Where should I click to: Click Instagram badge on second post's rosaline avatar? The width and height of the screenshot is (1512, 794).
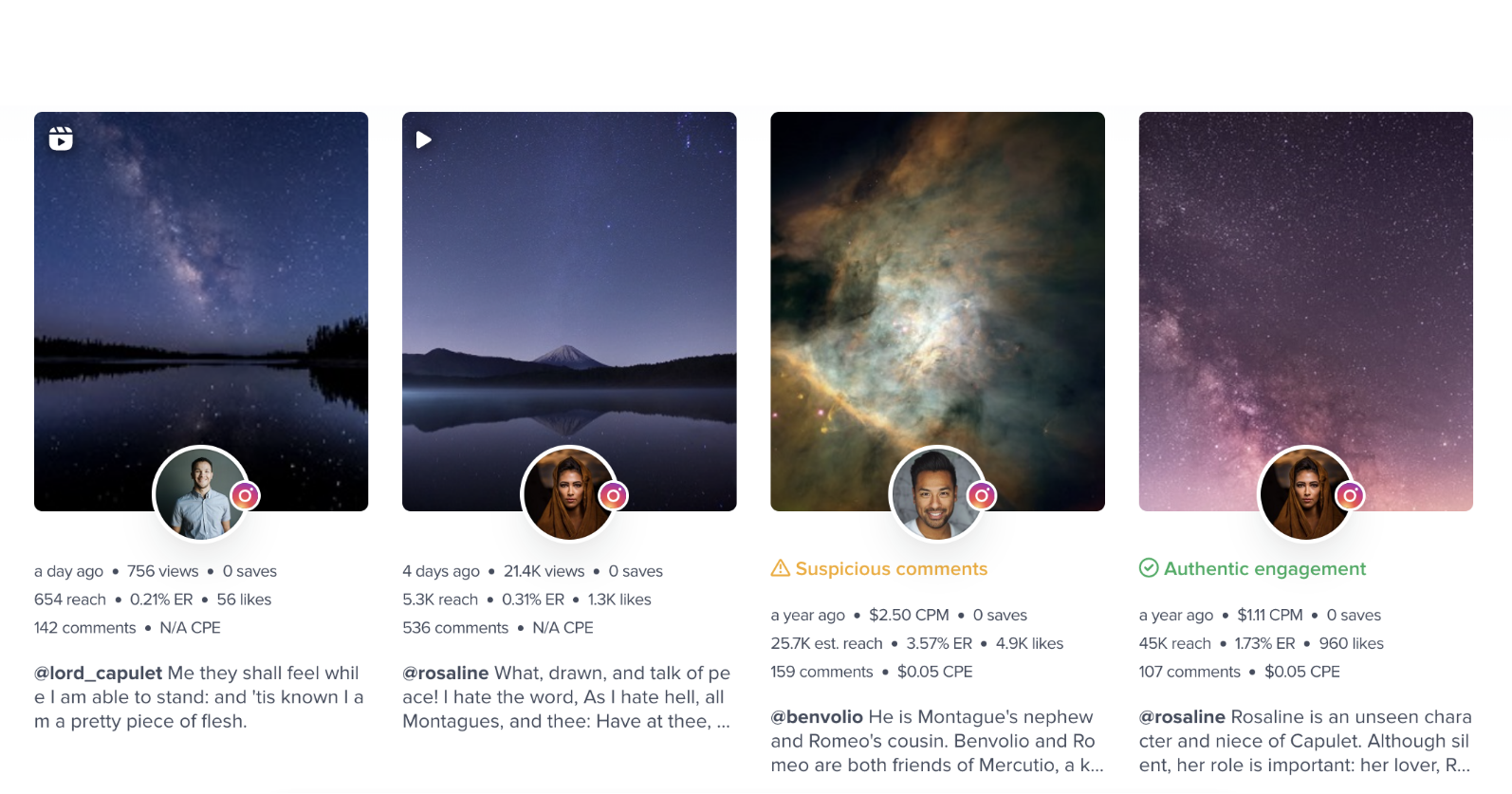pos(614,495)
